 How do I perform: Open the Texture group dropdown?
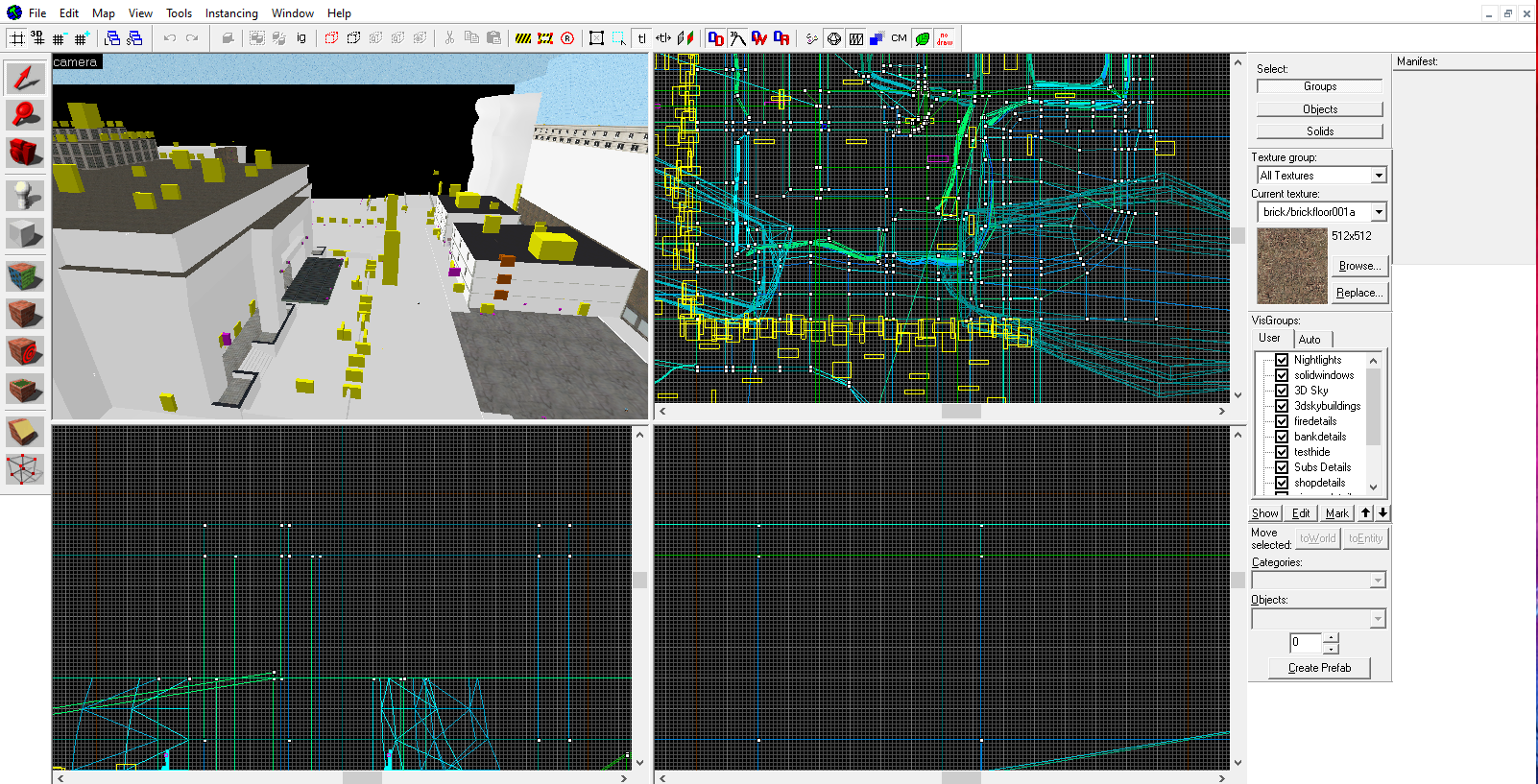tap(1378, 176)
